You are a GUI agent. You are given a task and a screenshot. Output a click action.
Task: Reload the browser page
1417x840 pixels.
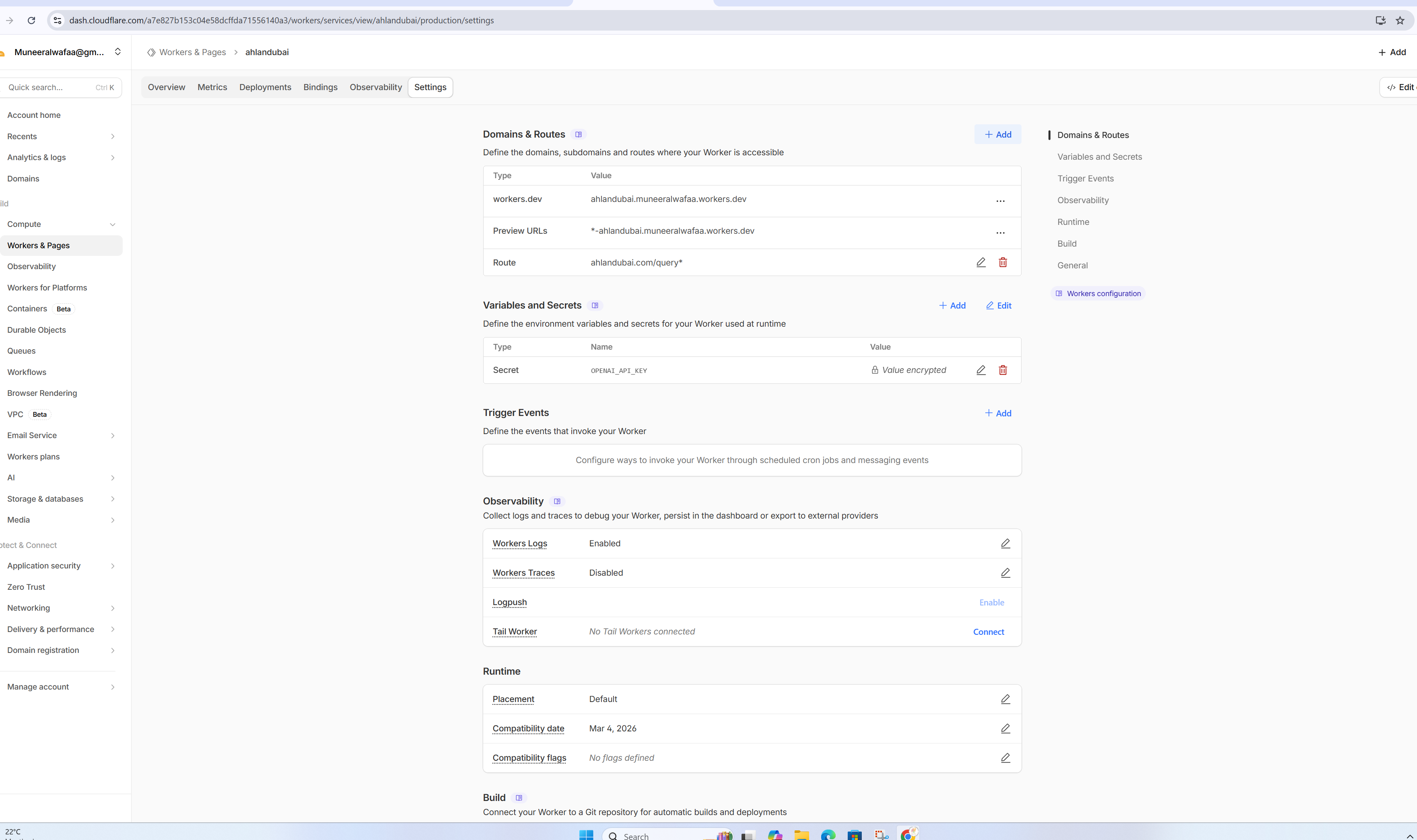tap(32, 21)
